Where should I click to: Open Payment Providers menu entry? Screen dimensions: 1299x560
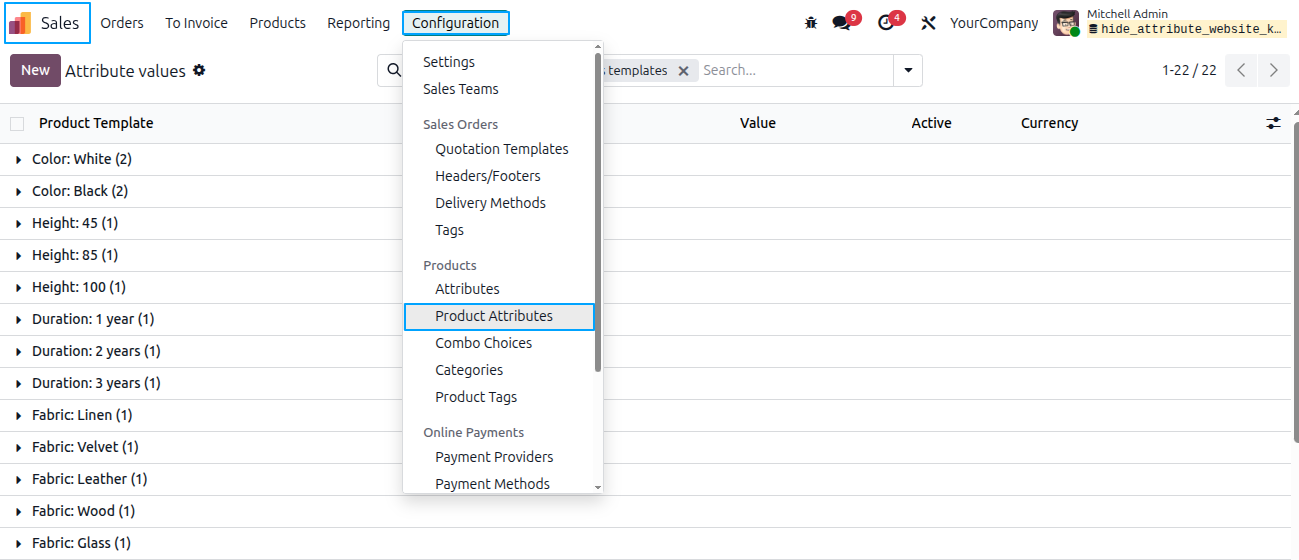coord(494,457)
